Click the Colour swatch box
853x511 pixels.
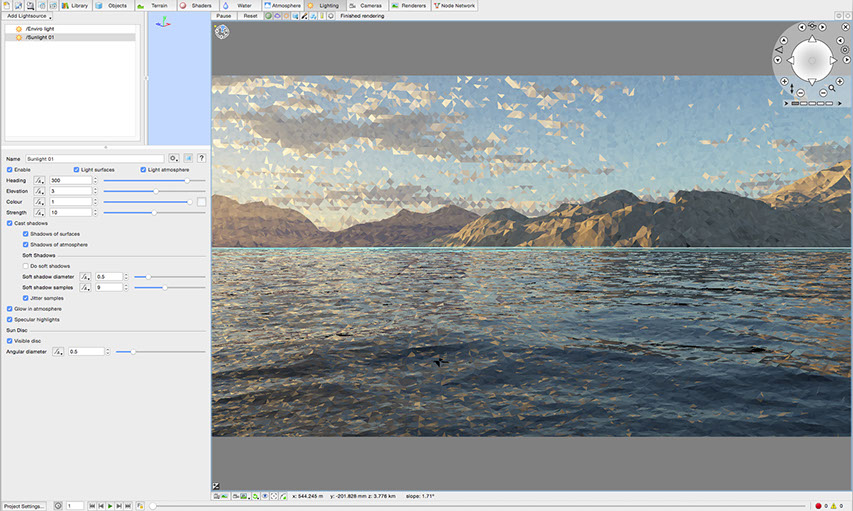(x=201, y=202)
